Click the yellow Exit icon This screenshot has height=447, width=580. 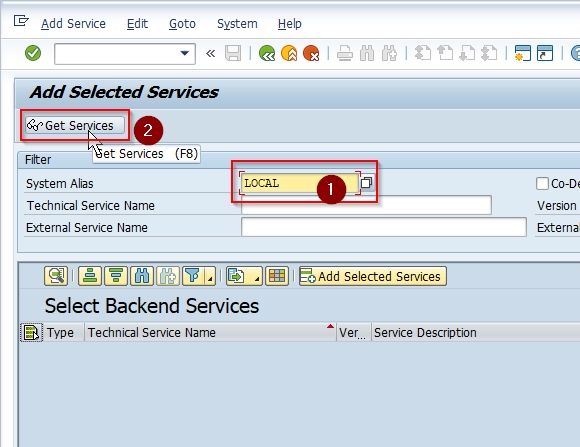coord(289,53)
